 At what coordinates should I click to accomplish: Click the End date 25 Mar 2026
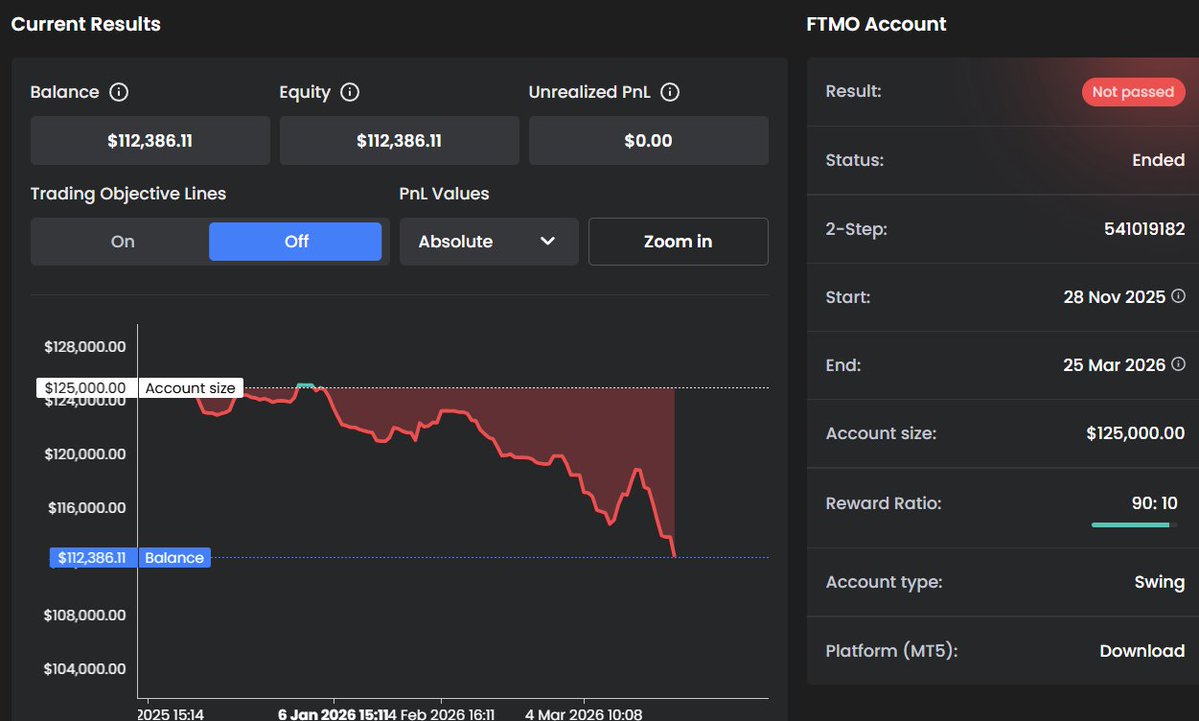(1114, 365)
